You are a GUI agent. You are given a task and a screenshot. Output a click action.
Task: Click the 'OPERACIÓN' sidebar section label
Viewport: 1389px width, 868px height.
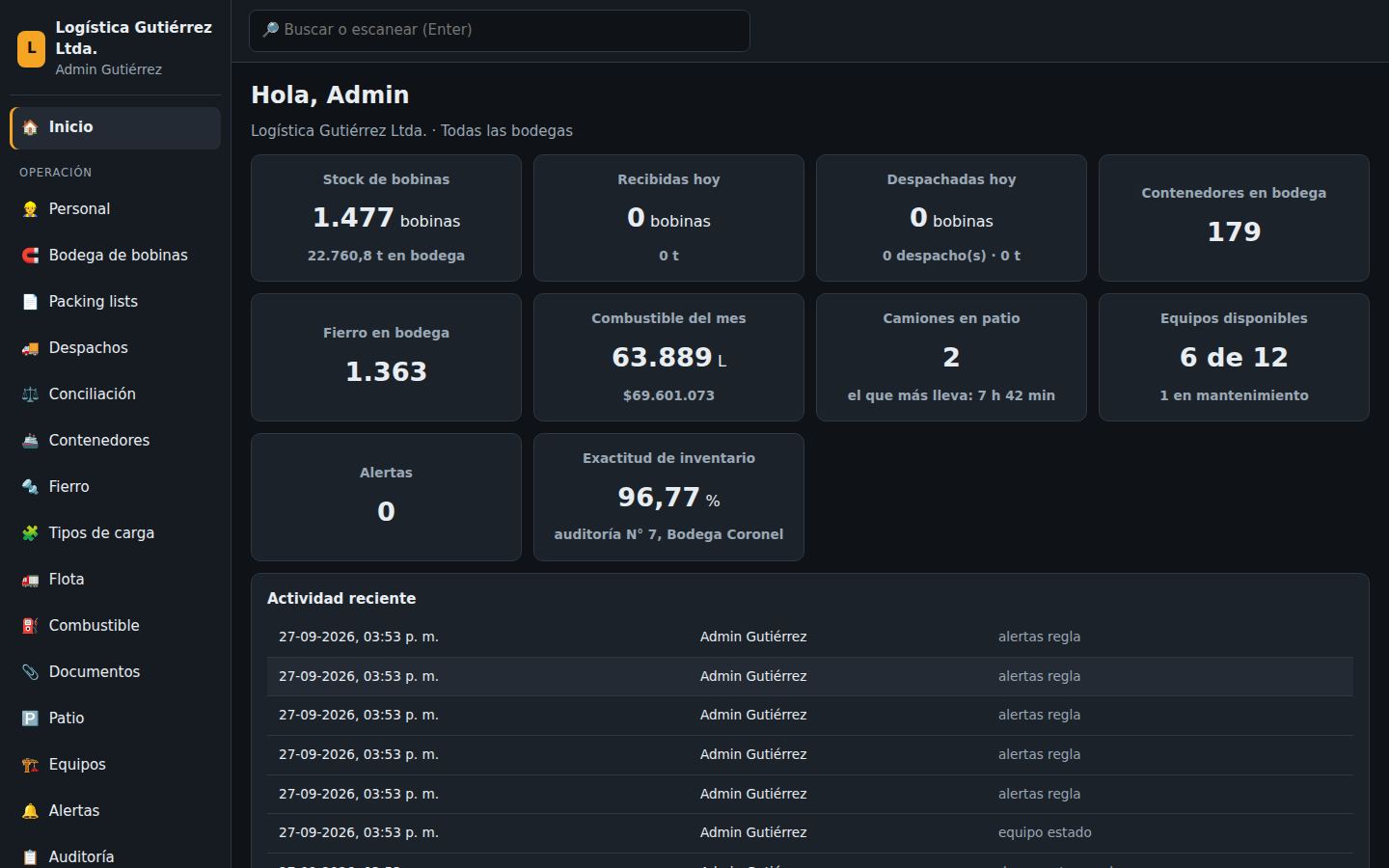point(56,173)
